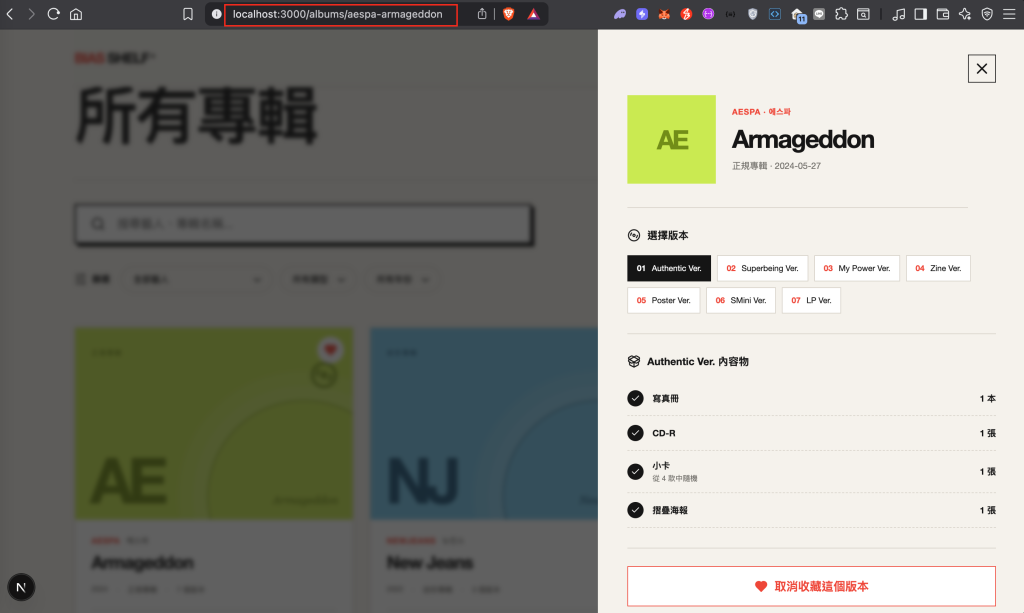Reload the current page

pyautogui.click(x=54, y=14)
